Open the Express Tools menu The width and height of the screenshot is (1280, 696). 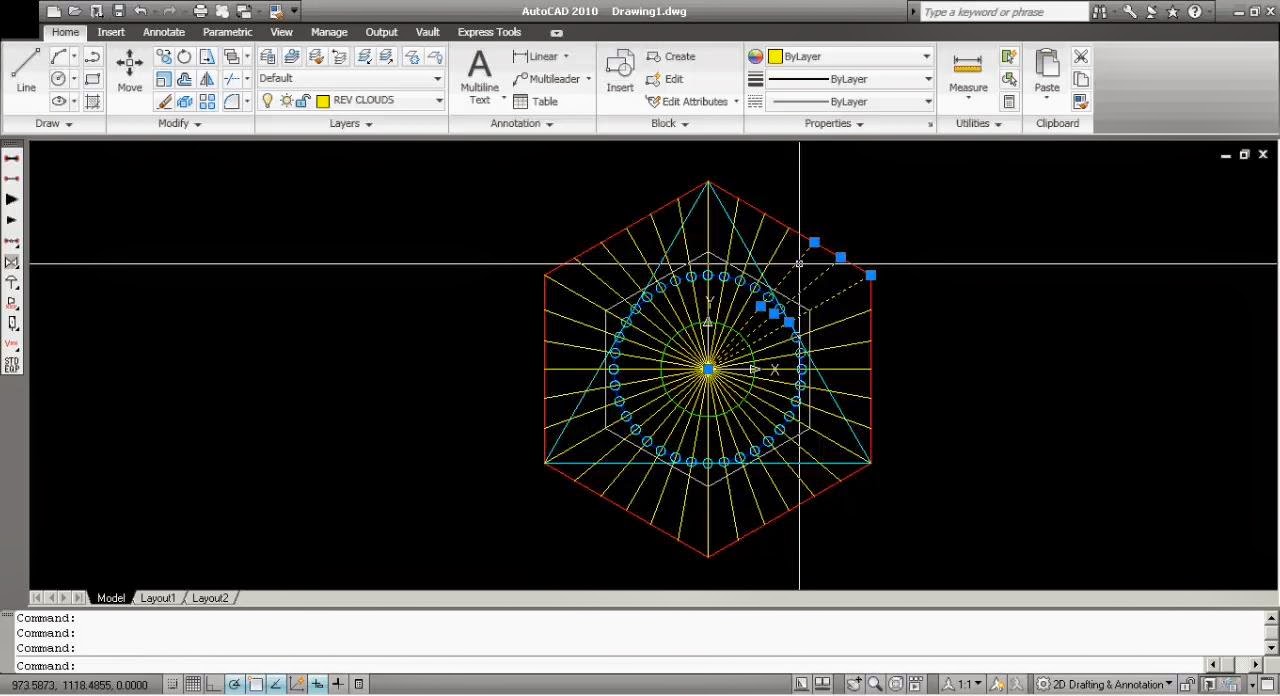coord(489,31)
